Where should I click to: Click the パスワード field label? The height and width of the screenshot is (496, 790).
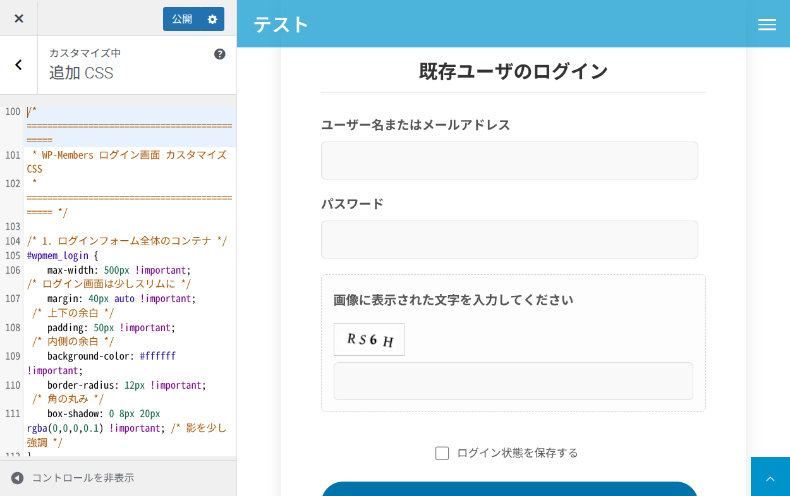tap(352, 204)
